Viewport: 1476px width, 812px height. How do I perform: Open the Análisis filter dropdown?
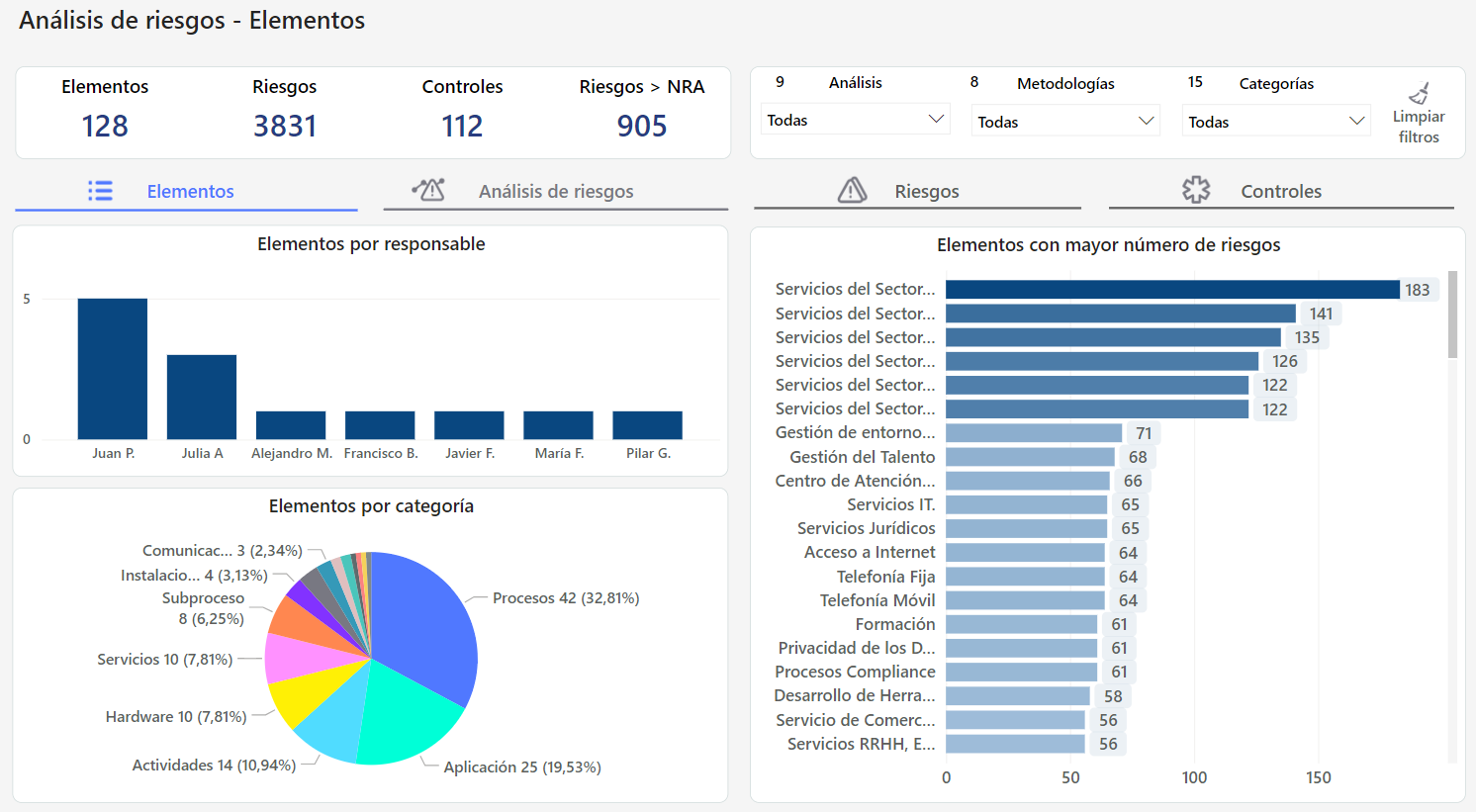click(x=855, y=120)
